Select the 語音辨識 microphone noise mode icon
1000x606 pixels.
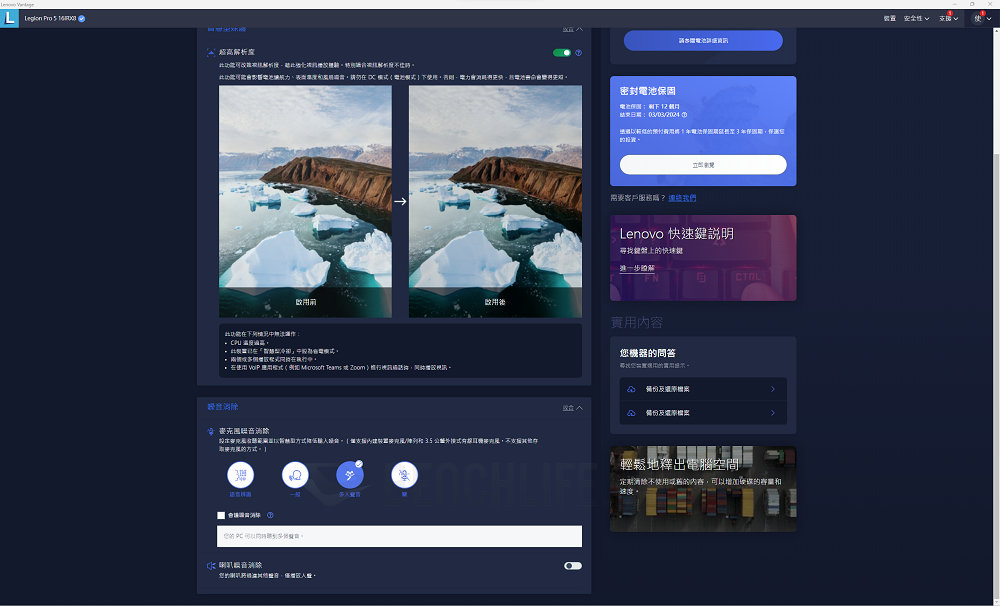tap(240, 474)
